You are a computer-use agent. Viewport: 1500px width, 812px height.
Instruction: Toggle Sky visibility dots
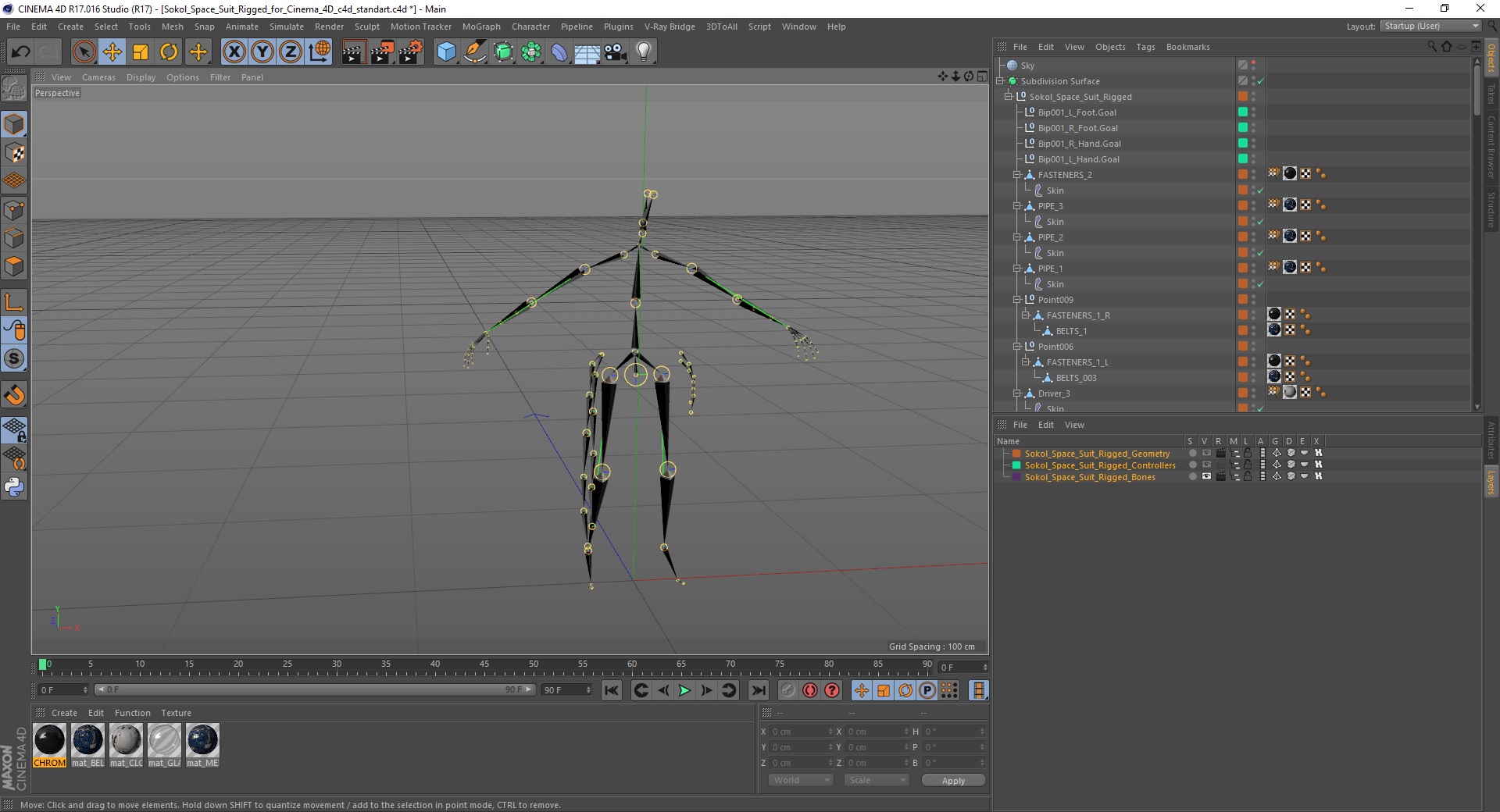1254,66
